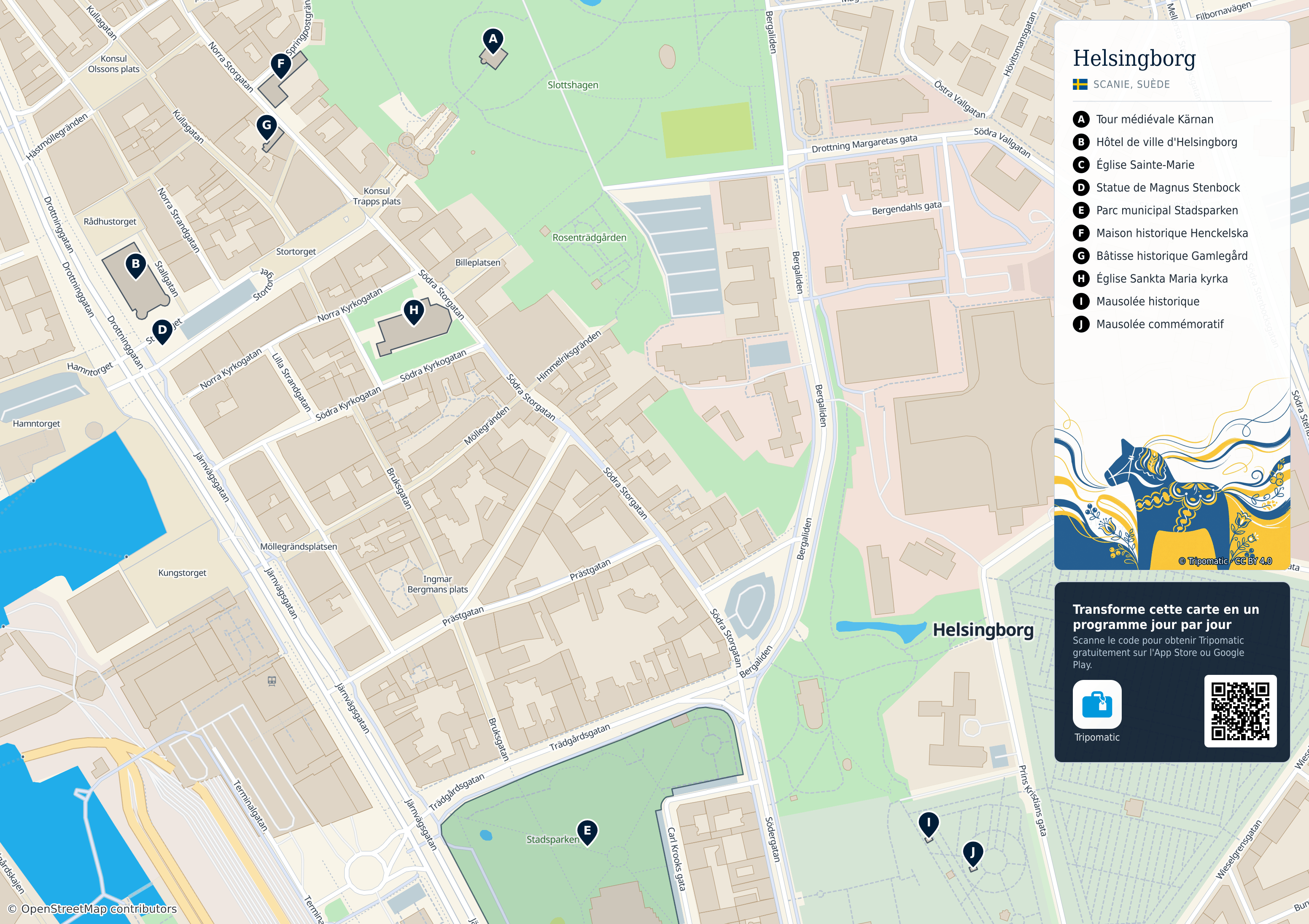Open the OpenStreetMap contributors attribution
1309x924 pixels.
tap(92, 908)
